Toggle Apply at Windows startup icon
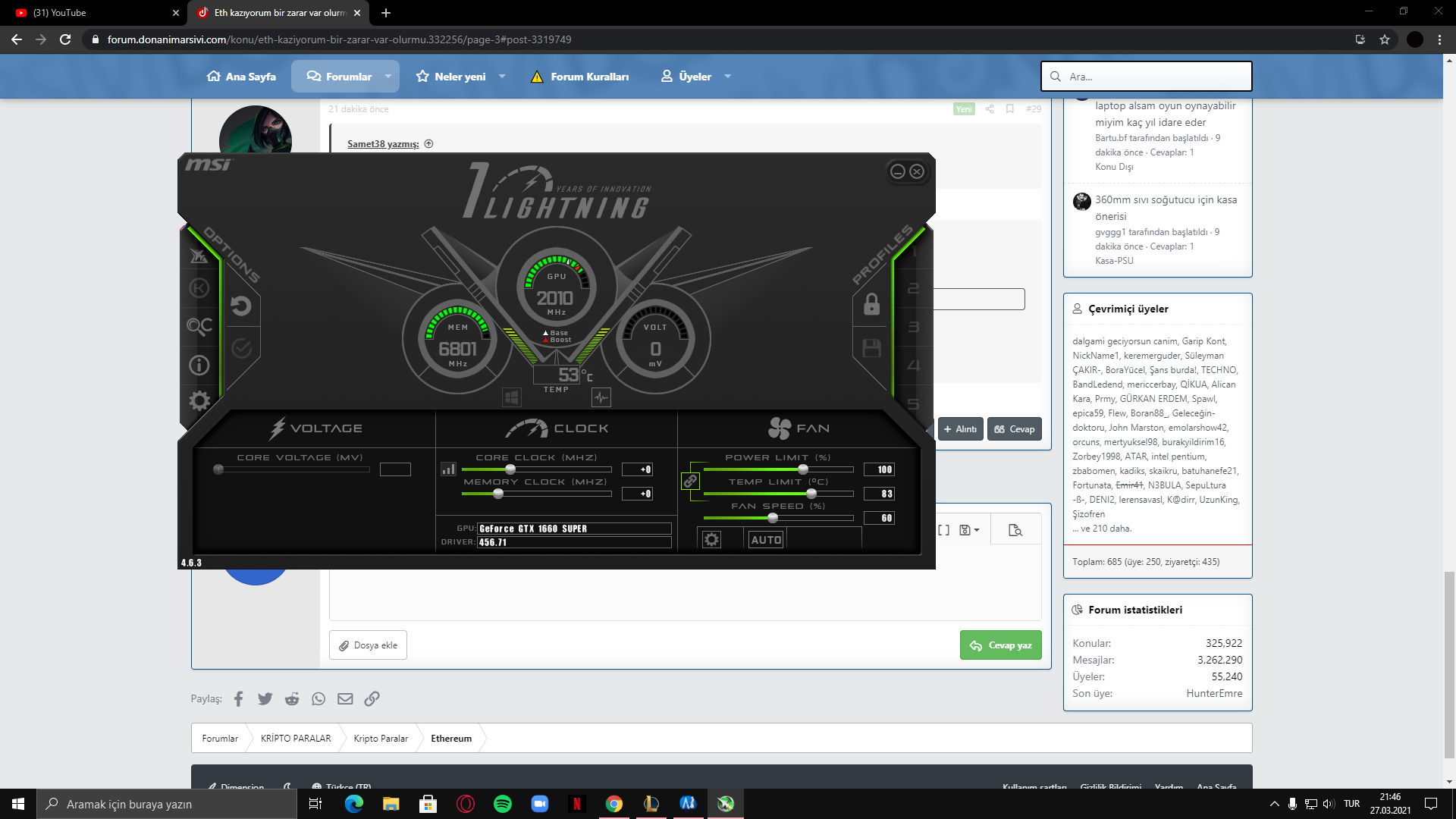Viewport: 1456px width, 819px height. tap(512, 397)
